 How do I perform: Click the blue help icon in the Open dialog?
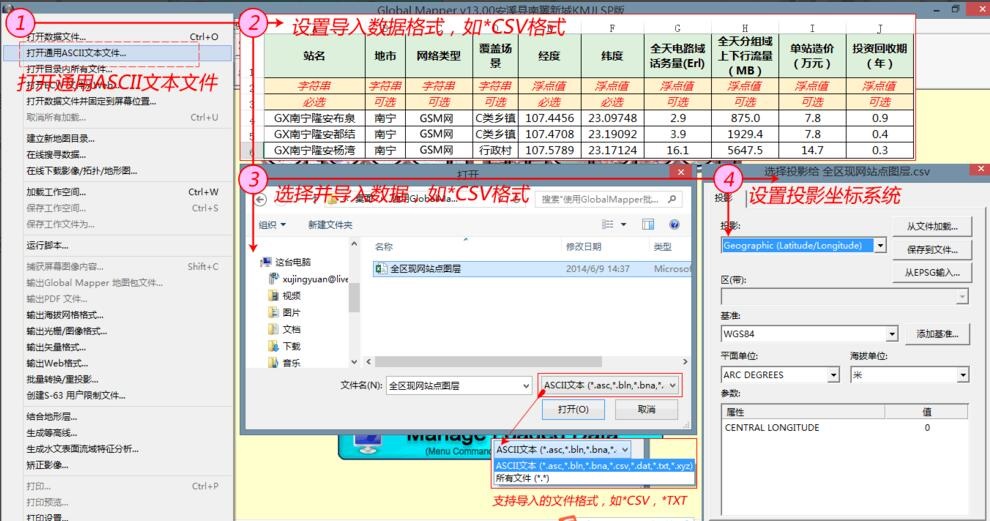point(674,224)
